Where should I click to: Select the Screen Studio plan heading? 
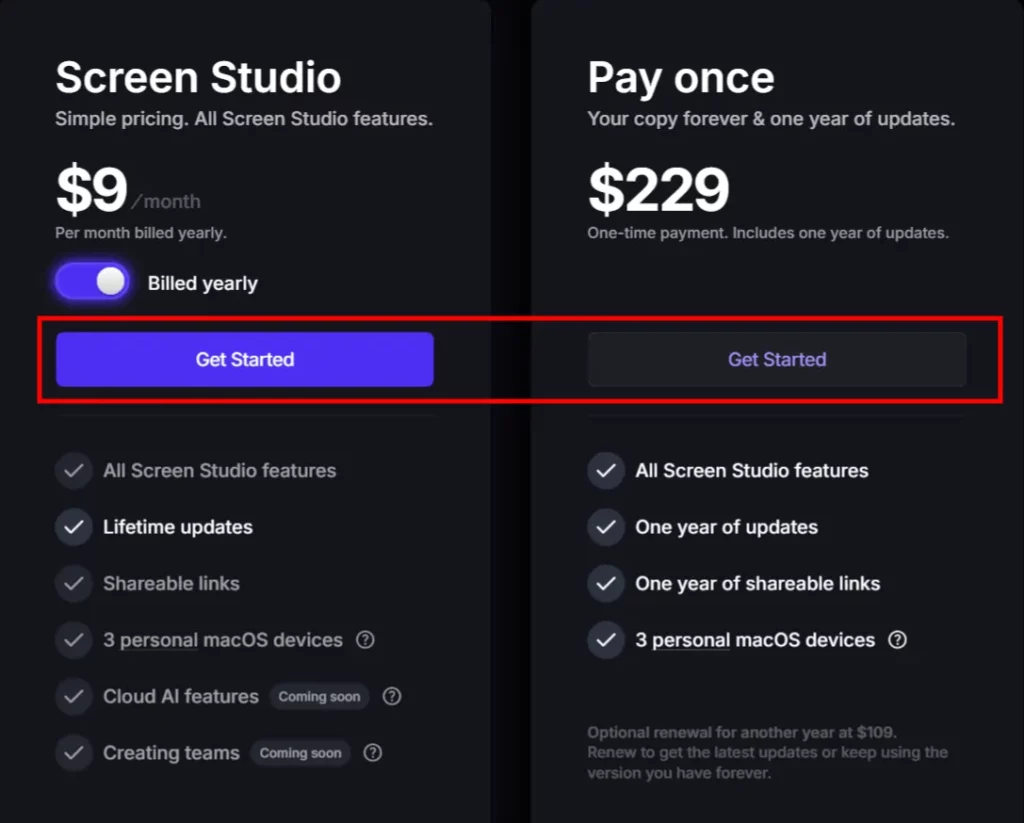198,77
